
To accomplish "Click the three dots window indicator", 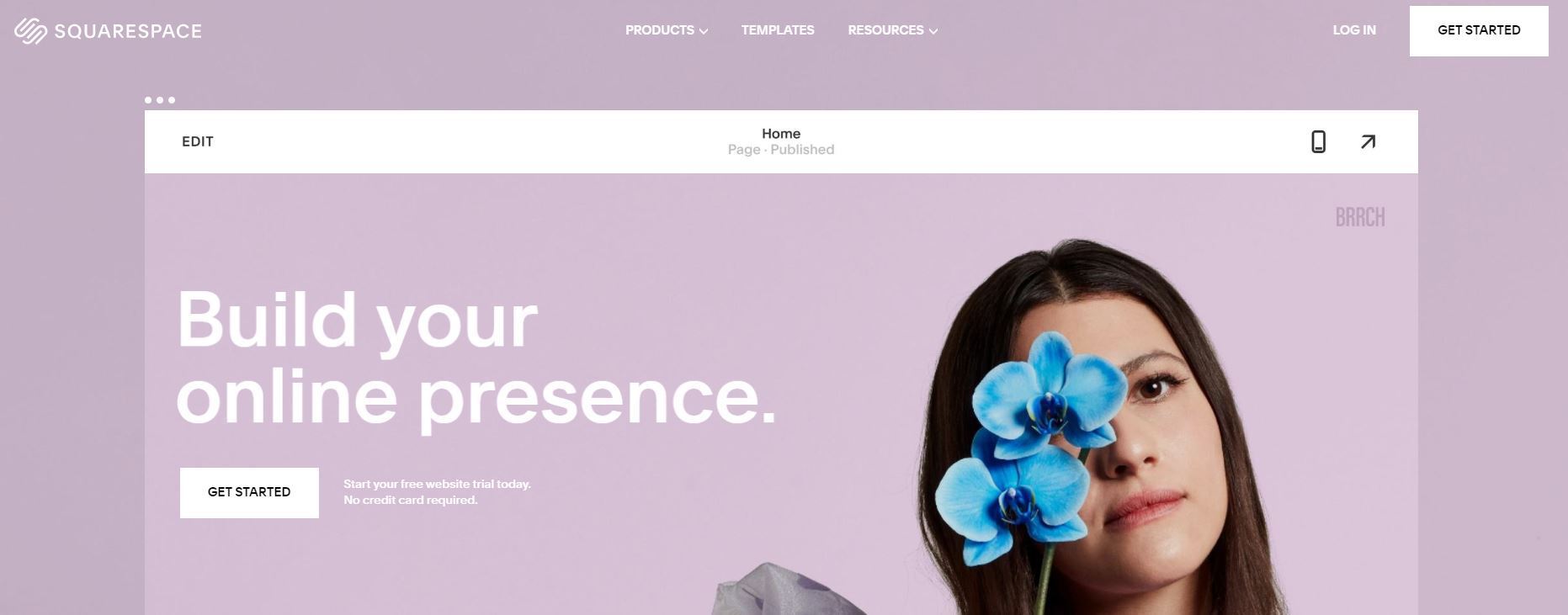I will point(160,100).
